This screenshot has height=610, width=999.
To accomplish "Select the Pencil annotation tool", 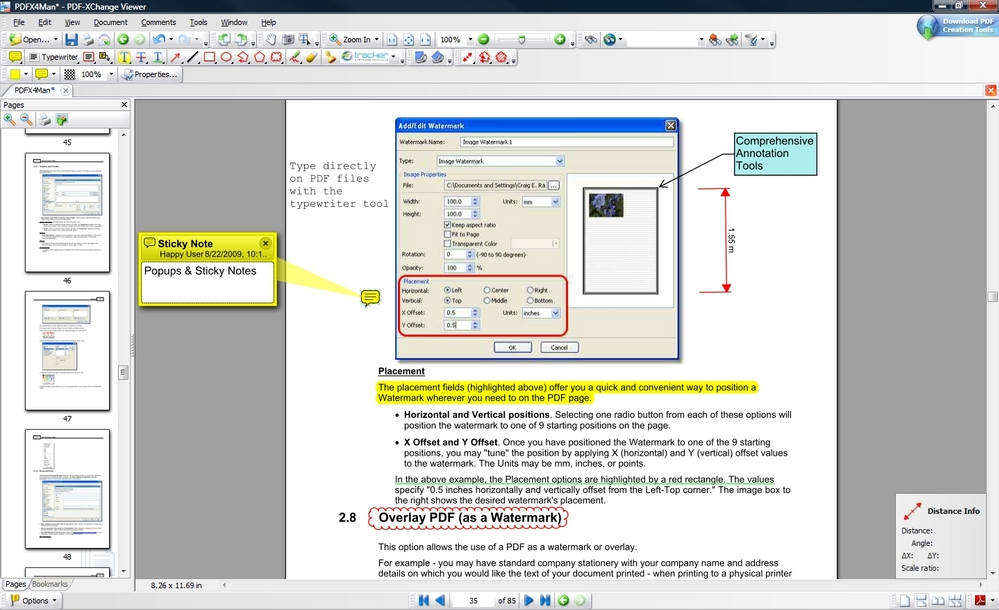I will pos(294,57).
